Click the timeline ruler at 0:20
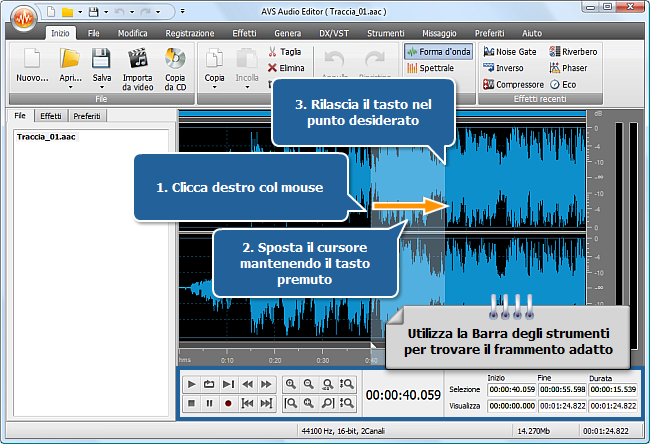Screen dimensions: 650x444 coord(275,361)
